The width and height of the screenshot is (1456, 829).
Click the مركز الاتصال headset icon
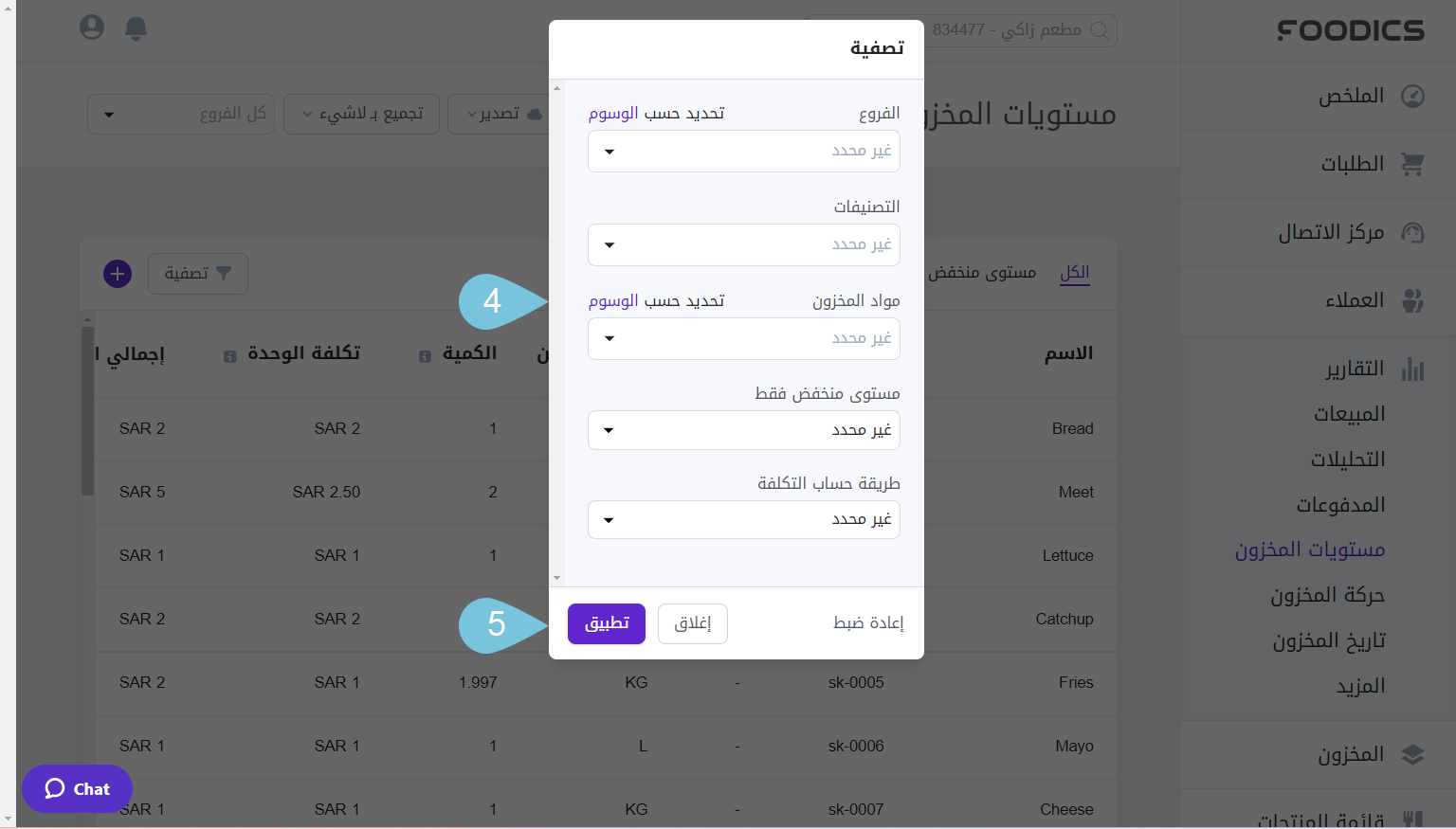(x=1412, y=232)
